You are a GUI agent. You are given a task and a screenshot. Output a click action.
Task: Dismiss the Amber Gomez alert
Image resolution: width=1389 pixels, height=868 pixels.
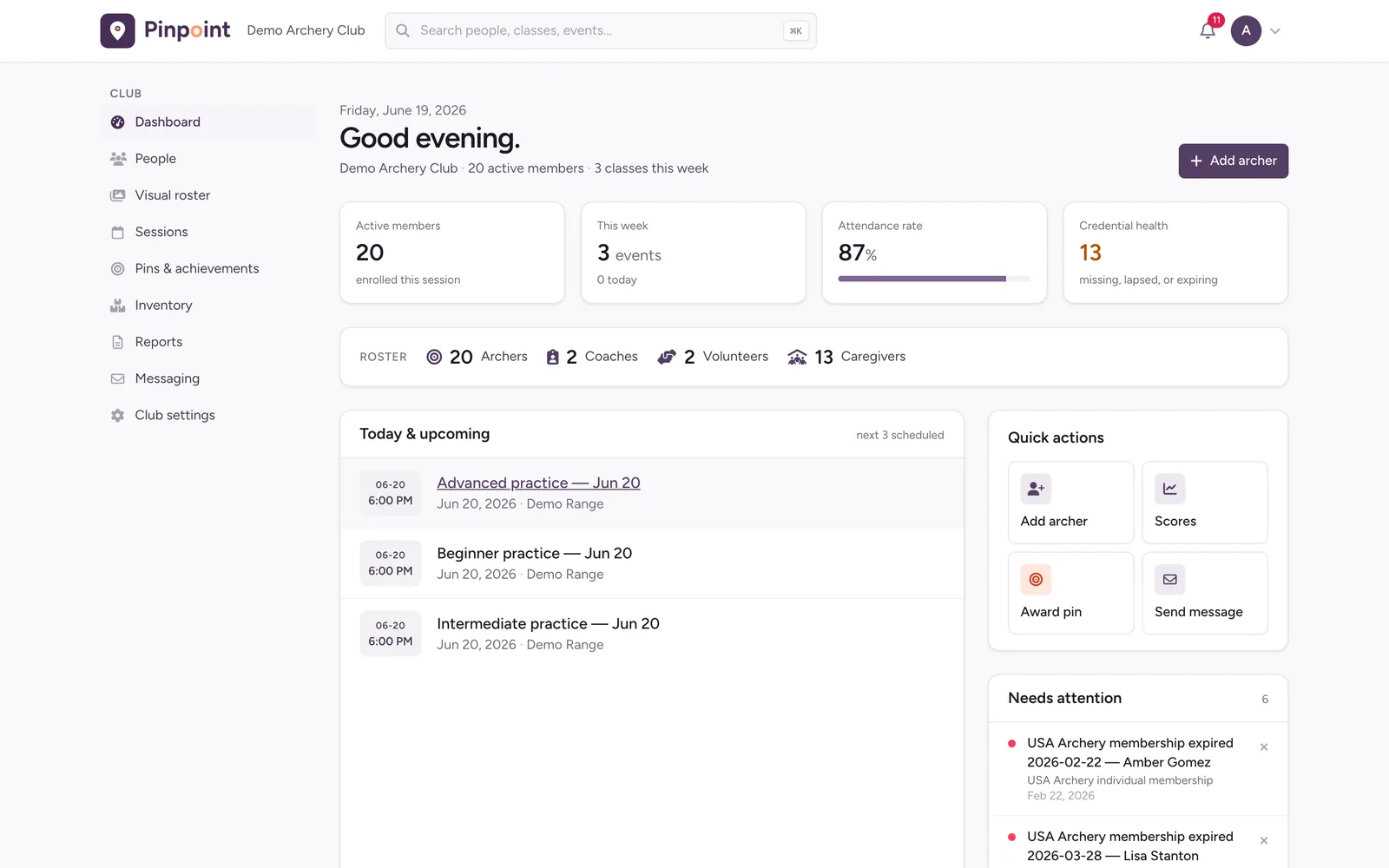(1264, 746)
